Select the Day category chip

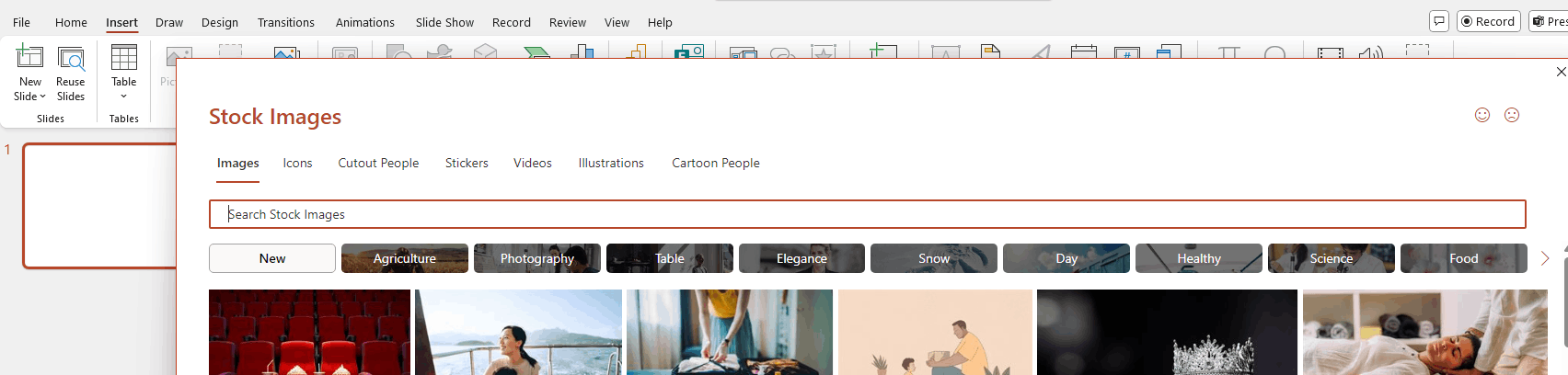coord(1066,258)
